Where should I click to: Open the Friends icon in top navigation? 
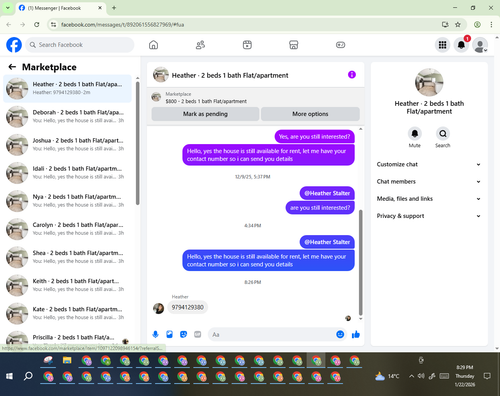click(x=200, y=45)
